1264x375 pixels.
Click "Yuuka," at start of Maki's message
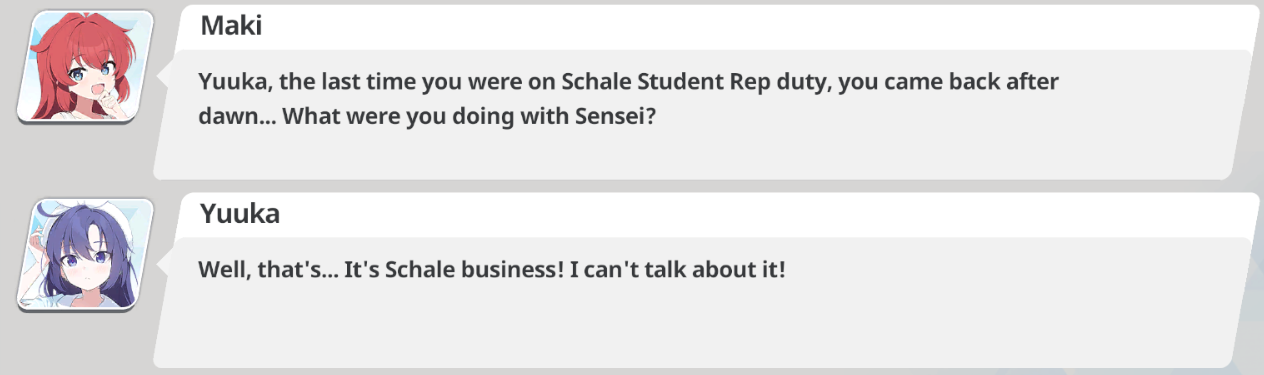pyautogui.click(x=232, y=82)
